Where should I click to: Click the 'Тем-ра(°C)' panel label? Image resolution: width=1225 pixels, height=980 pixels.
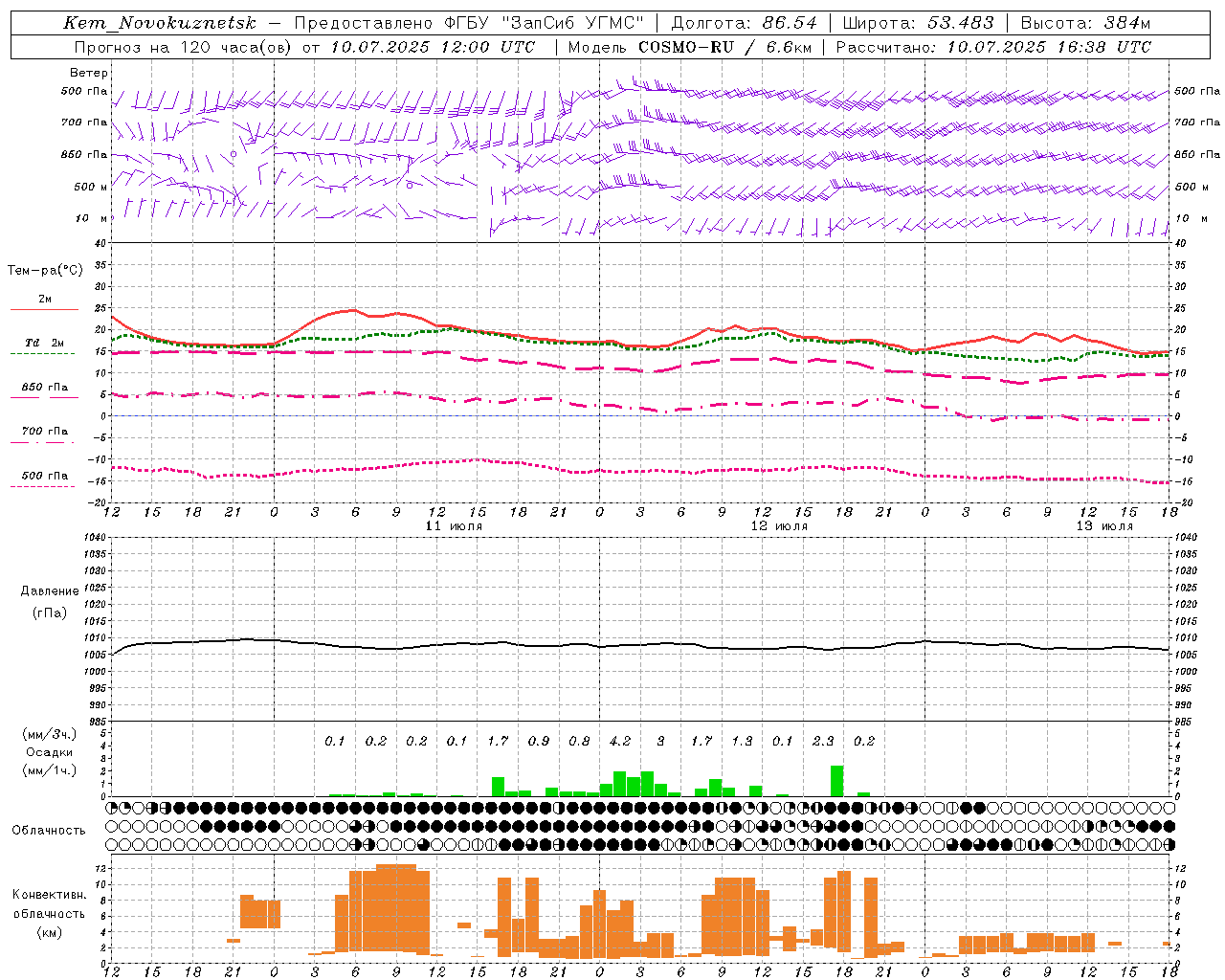[45, 270]
